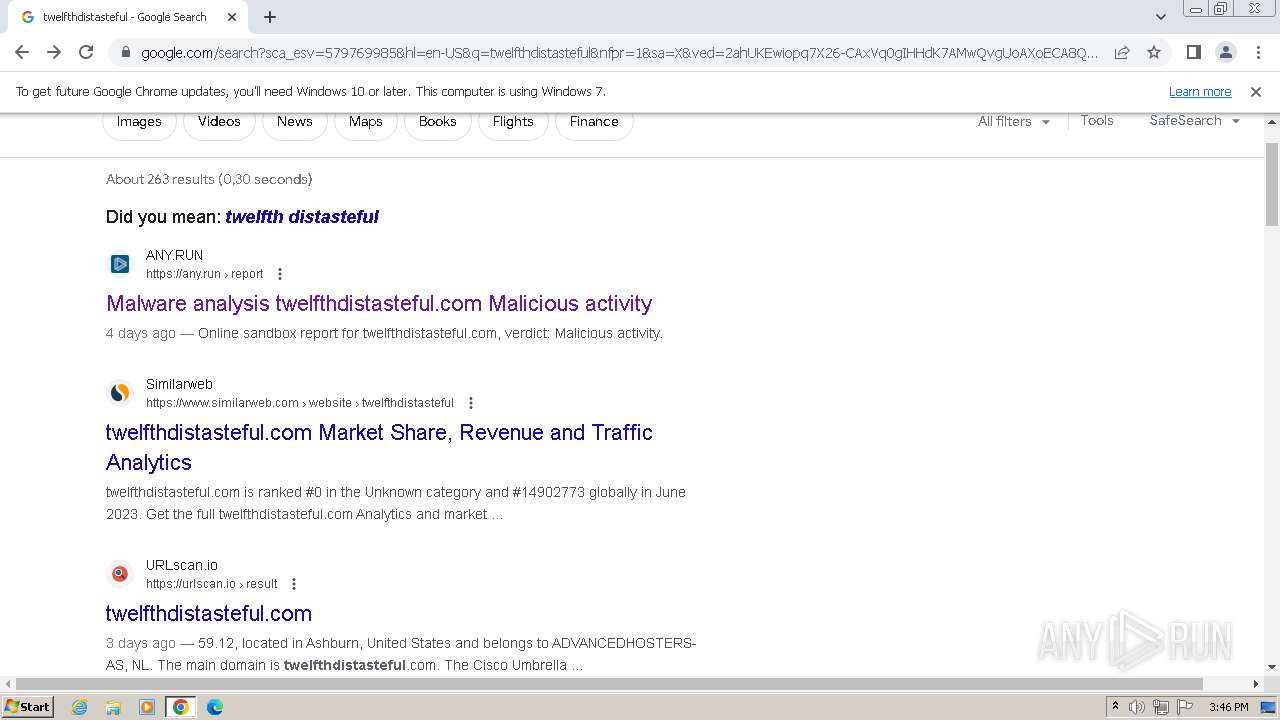Click the ANY.RUN site name text
This screenshot has height=720, width=1280.
point(174,255)
